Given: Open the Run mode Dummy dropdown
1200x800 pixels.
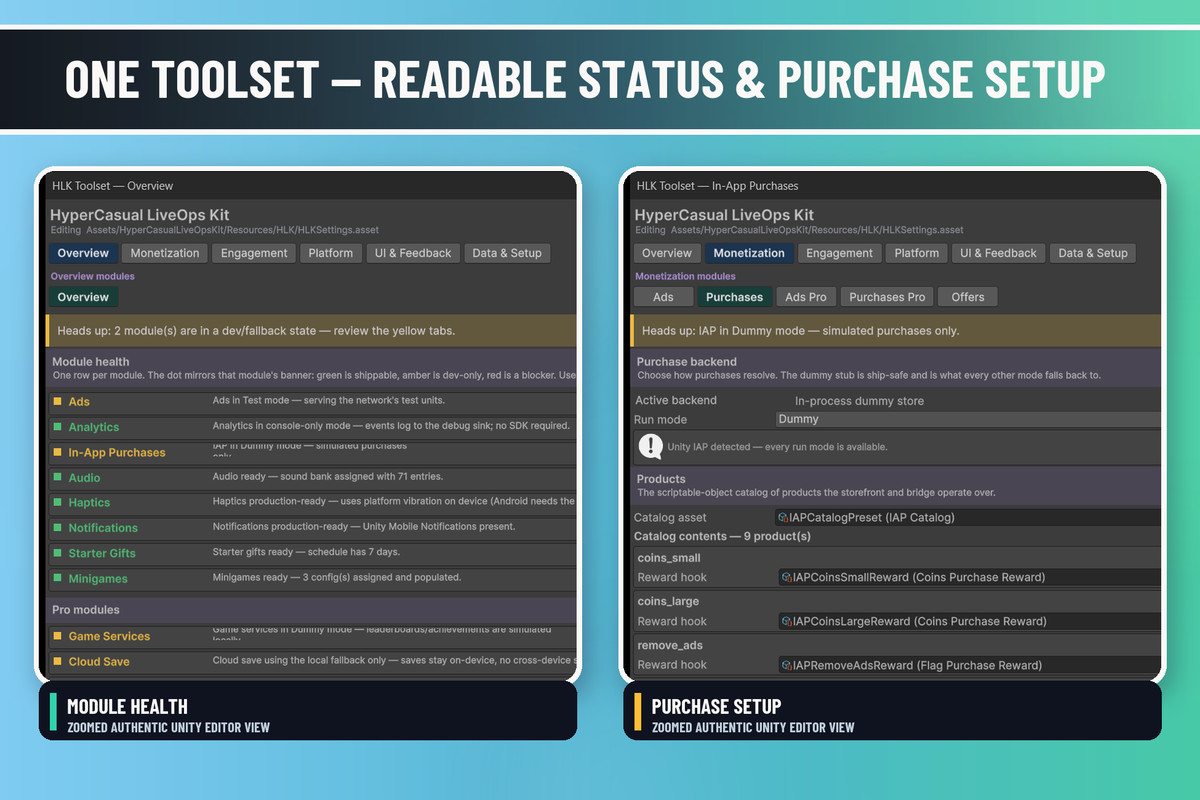Looking at the screenshot, I should [x=968, y=420].
